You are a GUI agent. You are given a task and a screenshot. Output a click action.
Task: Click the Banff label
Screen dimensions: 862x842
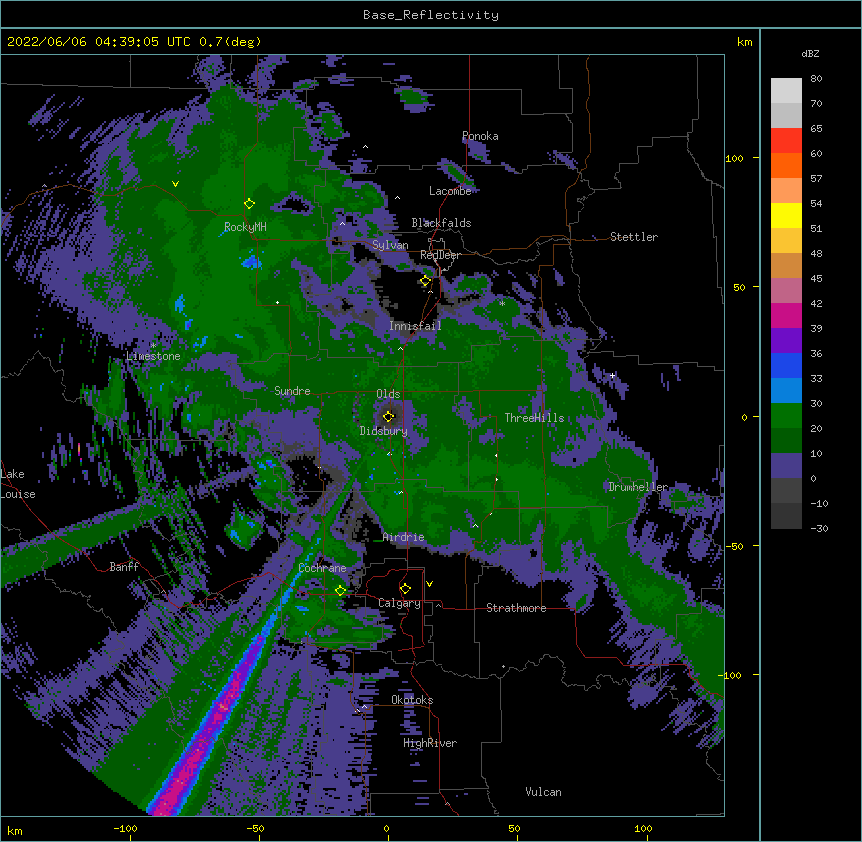[124, 567]
